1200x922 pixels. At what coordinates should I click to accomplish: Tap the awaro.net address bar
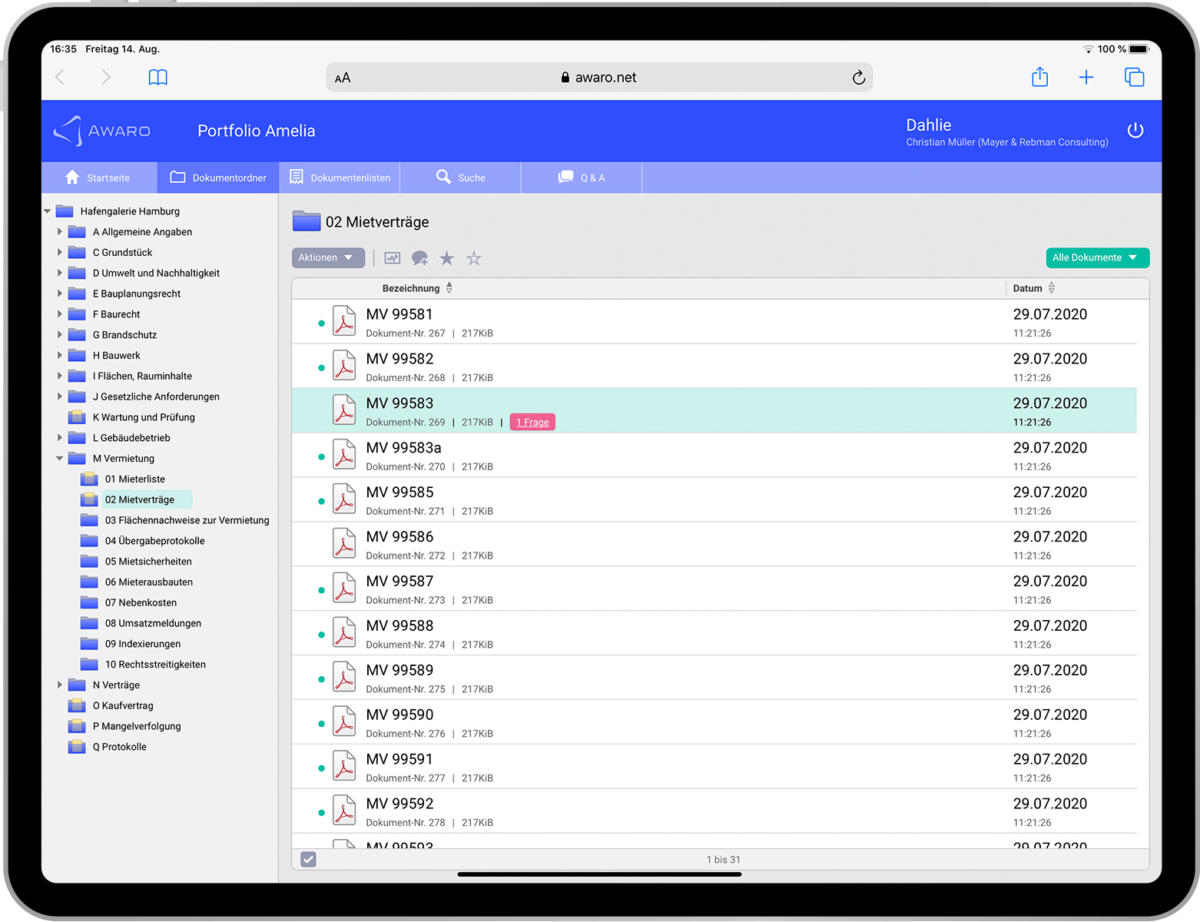coord(599,77)
